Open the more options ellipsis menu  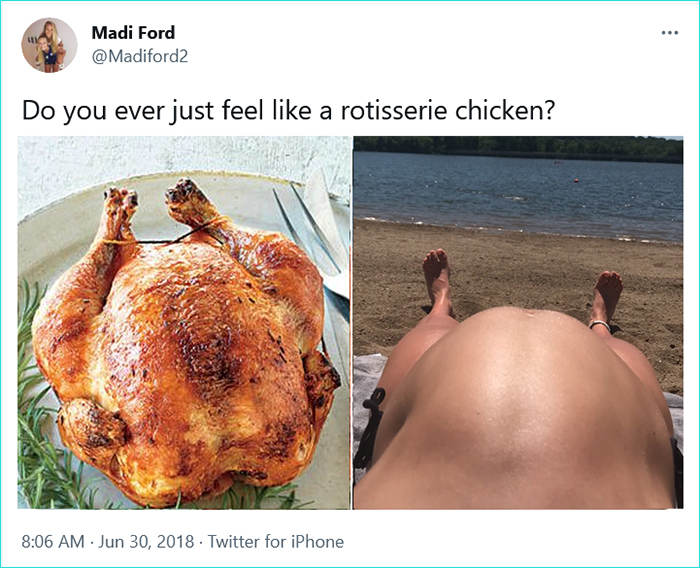click(669, 33)
